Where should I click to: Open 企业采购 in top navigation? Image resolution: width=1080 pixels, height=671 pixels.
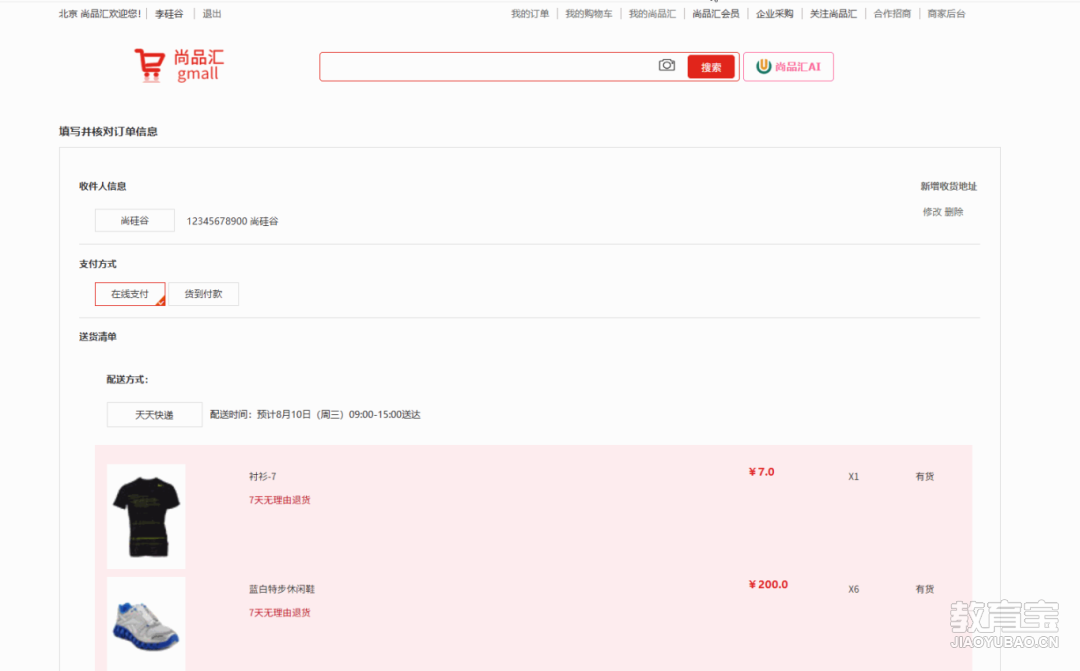point(775,14)
